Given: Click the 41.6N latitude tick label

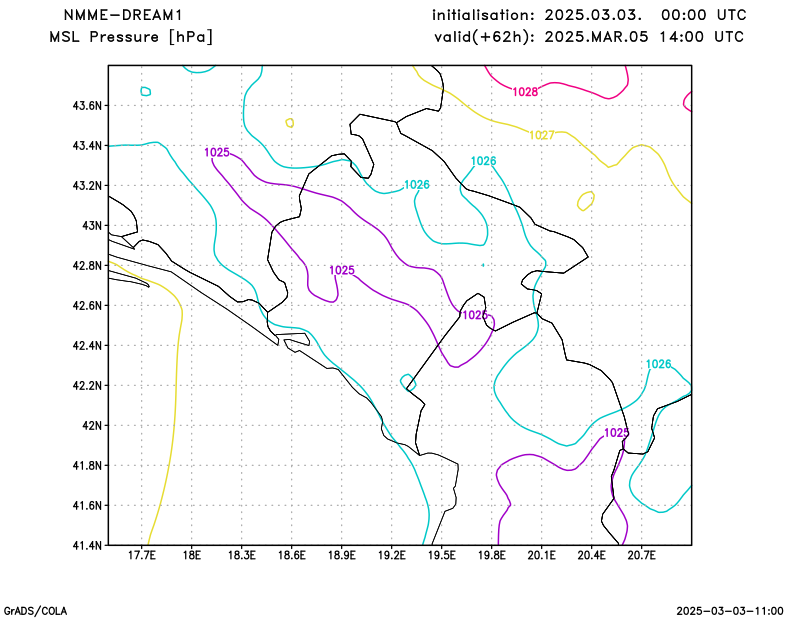Looking at the screenshot, I should point(87,506).
